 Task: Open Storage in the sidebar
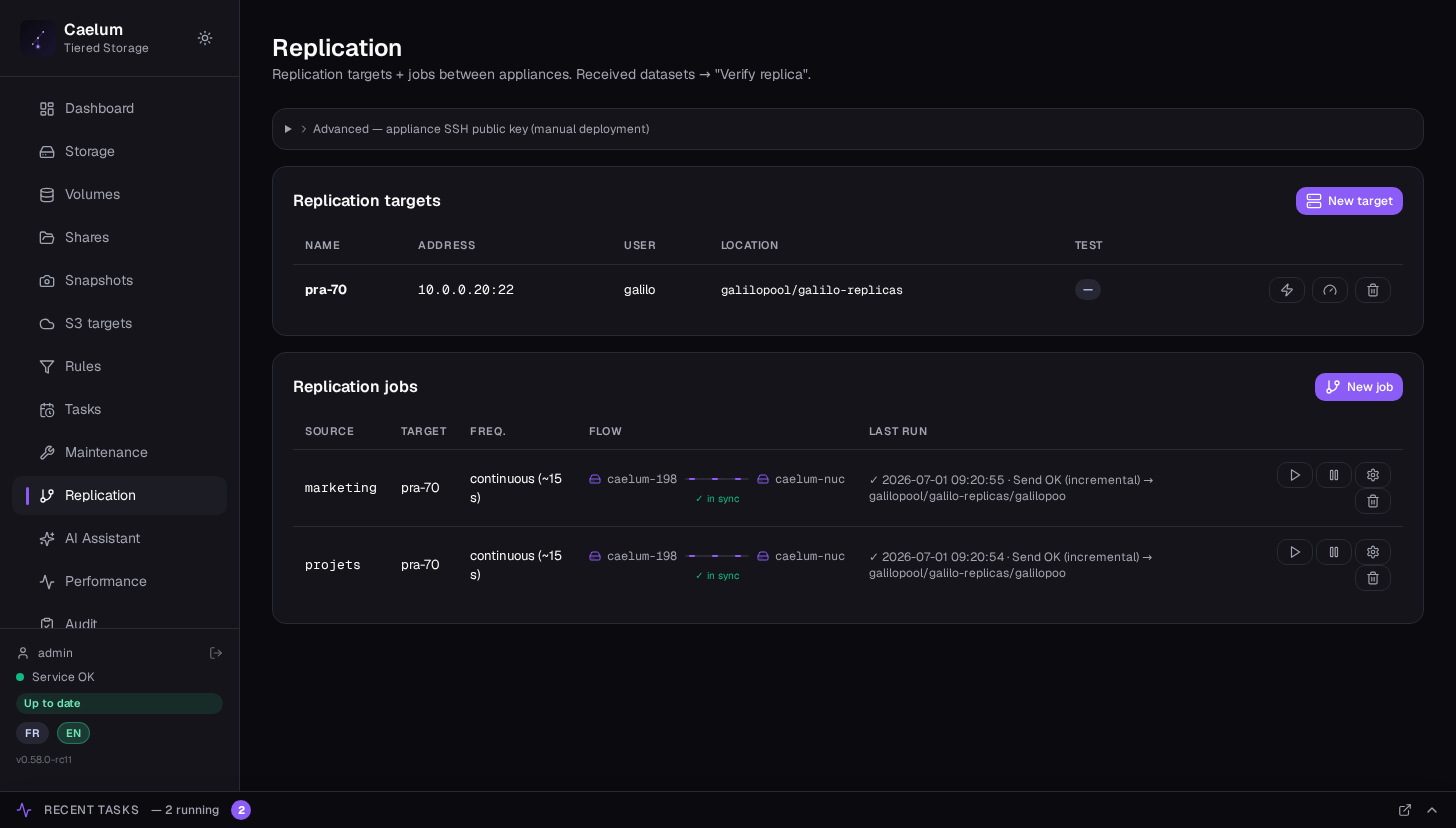coord(119,151)
